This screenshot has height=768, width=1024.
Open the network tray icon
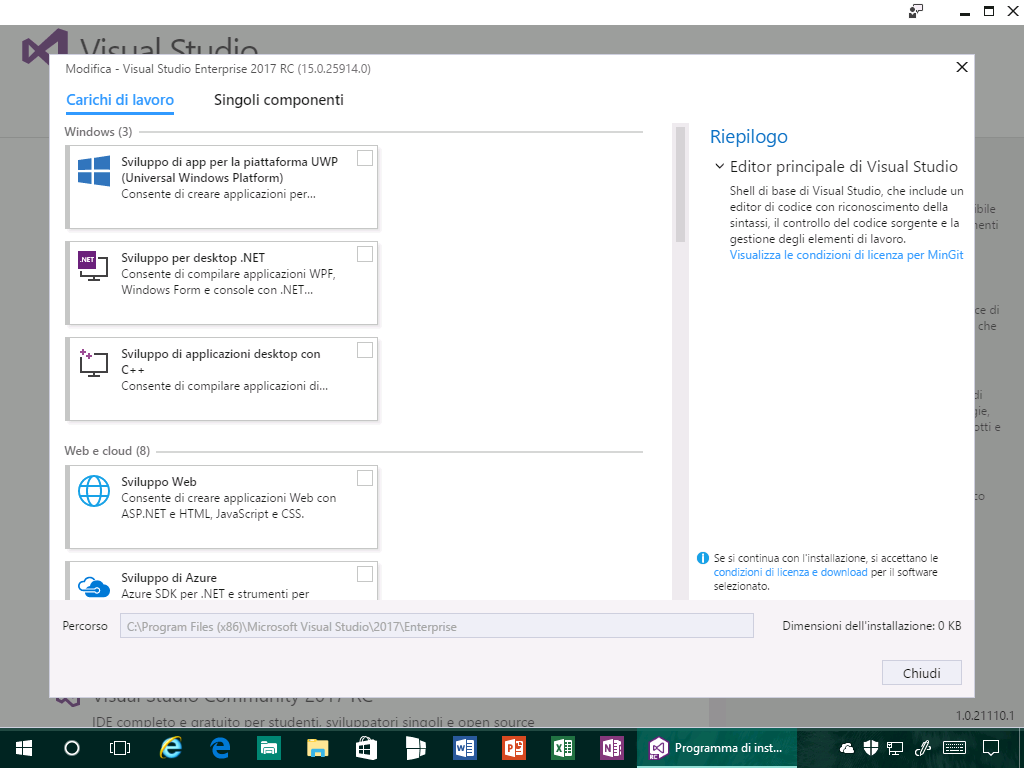pos(895,748)
